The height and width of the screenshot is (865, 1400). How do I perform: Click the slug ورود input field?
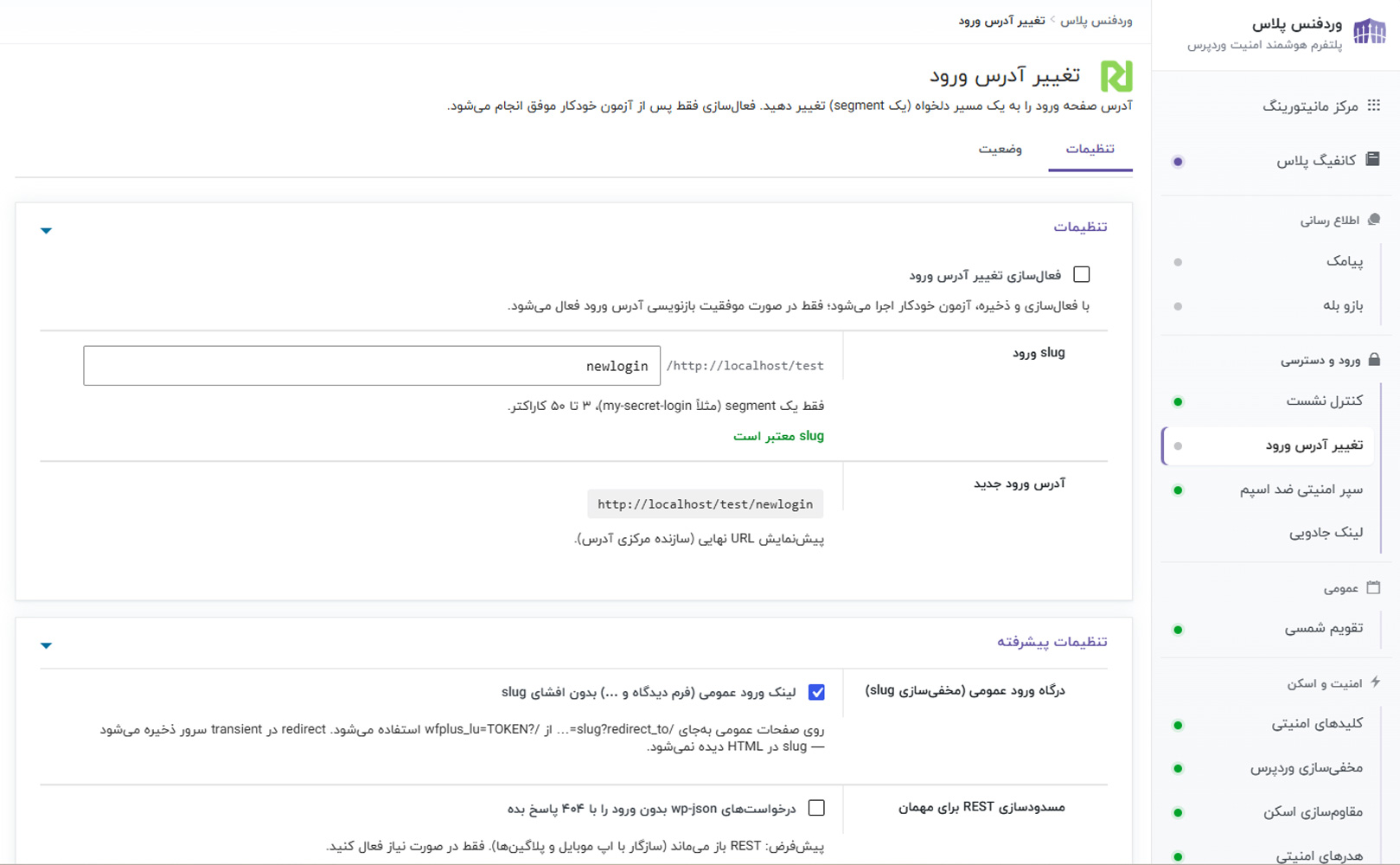[372, 366]
